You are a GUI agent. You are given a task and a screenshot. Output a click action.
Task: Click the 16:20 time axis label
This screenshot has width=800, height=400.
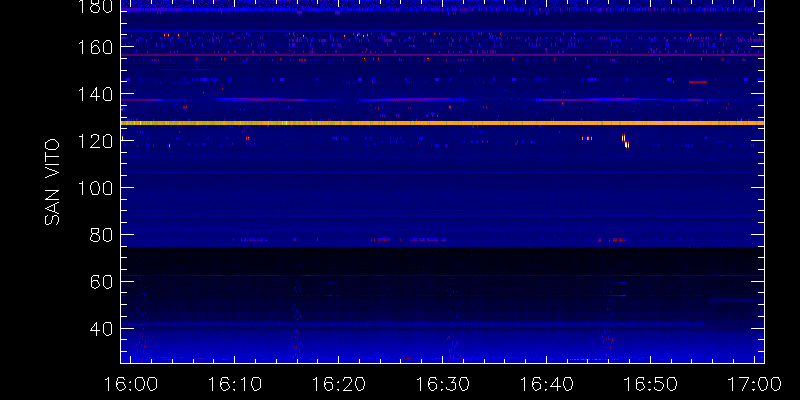point(339,384)
